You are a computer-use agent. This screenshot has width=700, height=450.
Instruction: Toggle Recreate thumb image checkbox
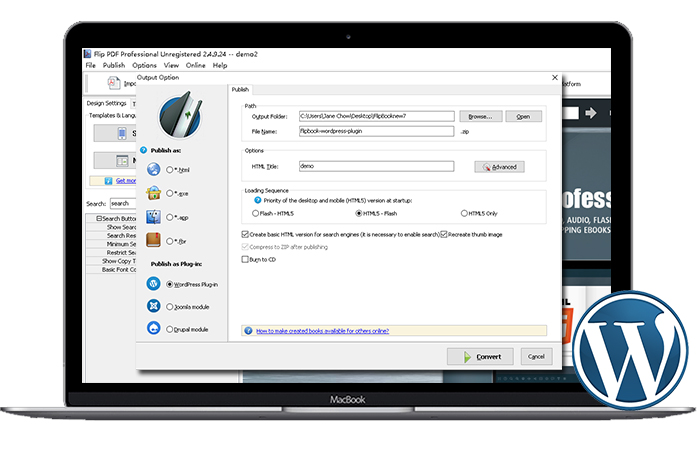[x=444, y=234]
